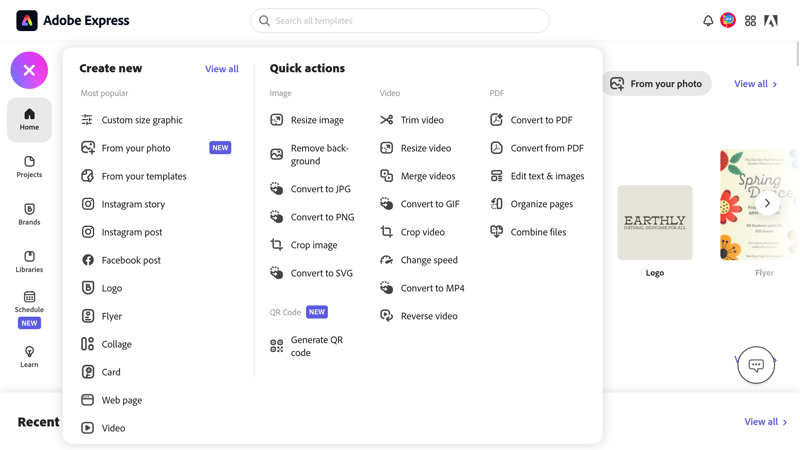This screenshot has height=450, width=800.
Task: Open the EARTHLY Logo template thumbnail
Action: (655, 223)
